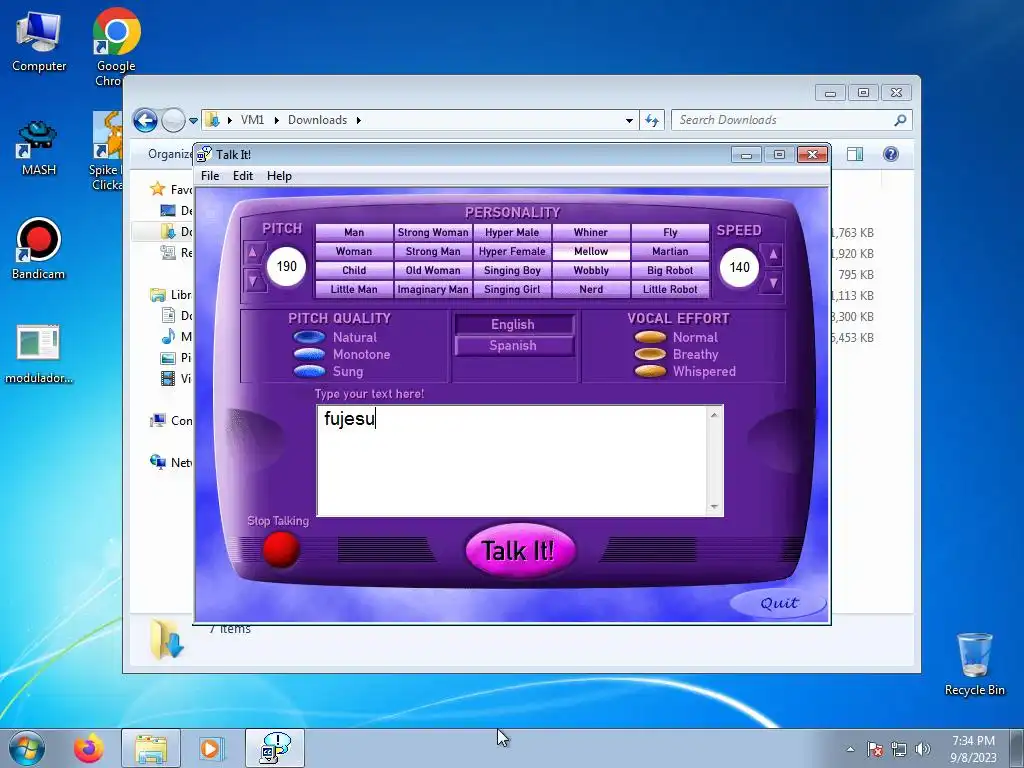
Task: Pick the Nerd personality
Action: click(591, 289)
